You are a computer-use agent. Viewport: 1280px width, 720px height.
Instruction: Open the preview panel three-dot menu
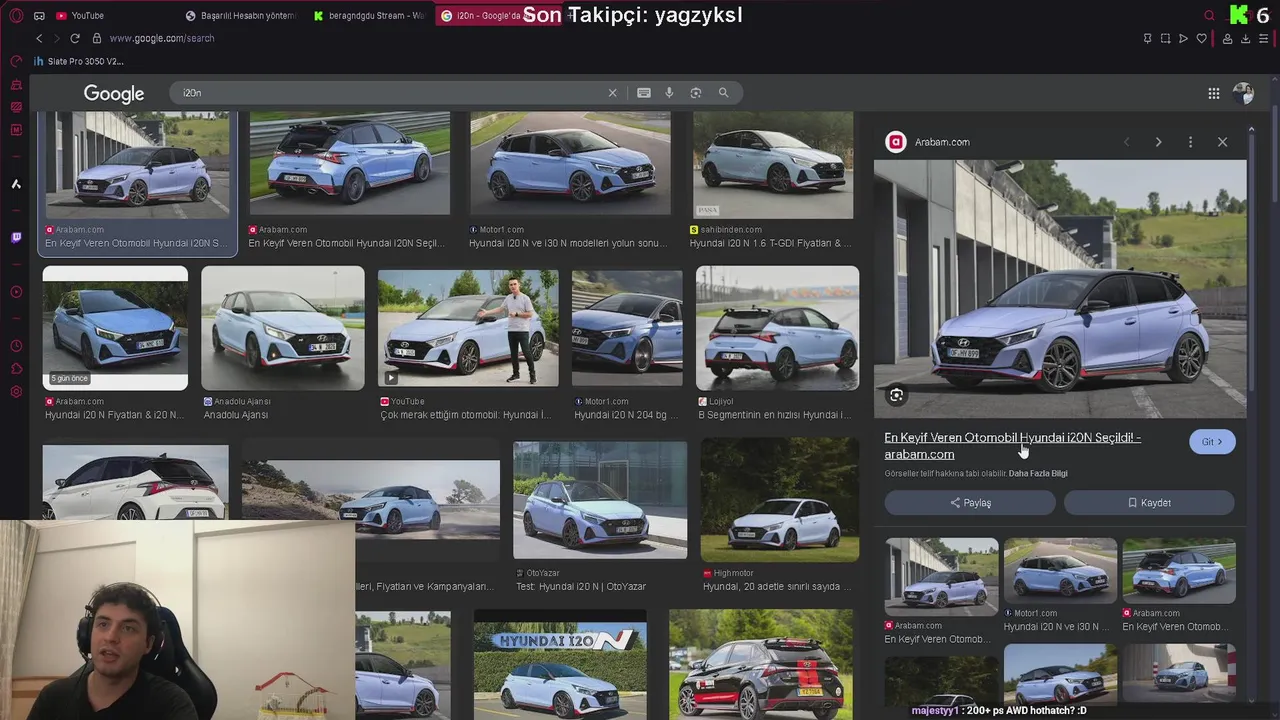1190,142
